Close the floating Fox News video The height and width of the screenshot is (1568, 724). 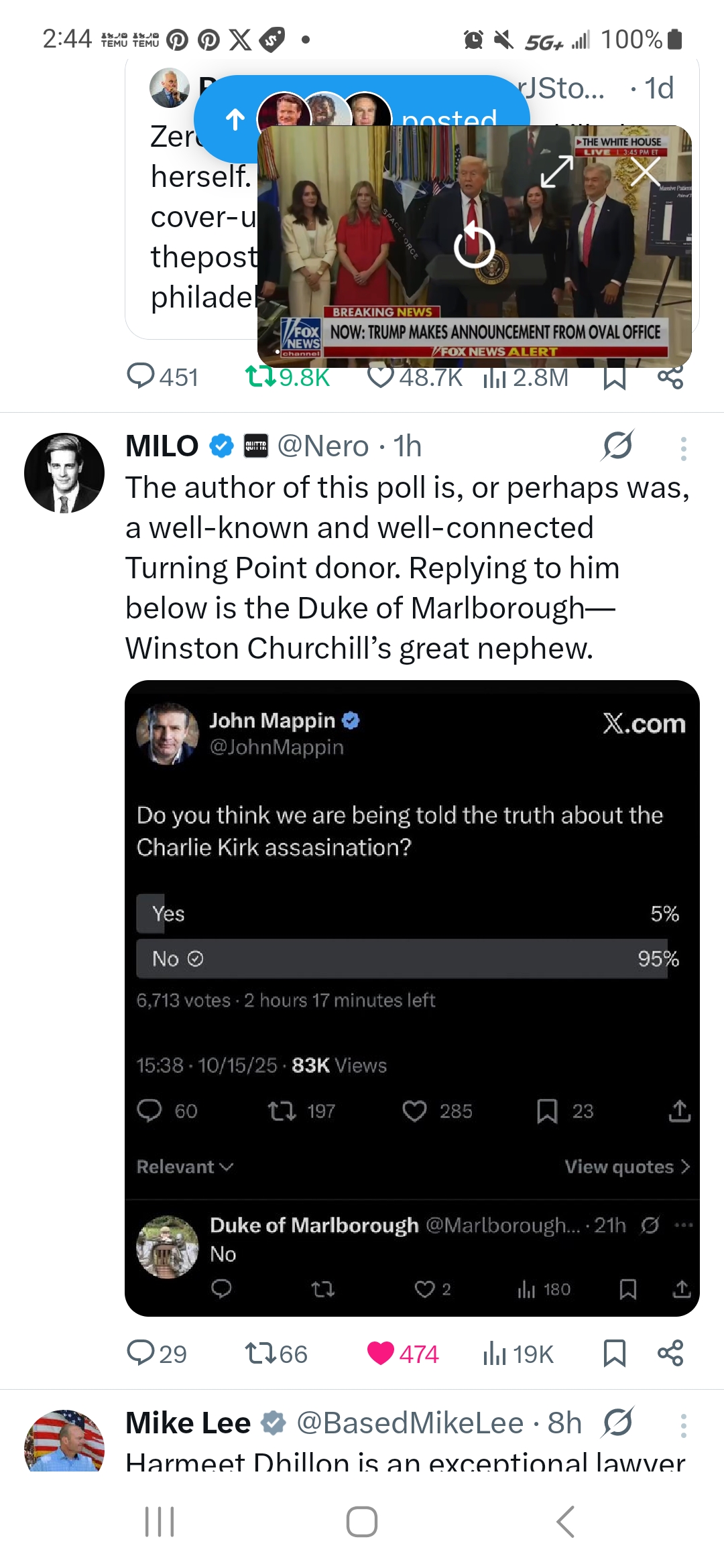point(646,172)
